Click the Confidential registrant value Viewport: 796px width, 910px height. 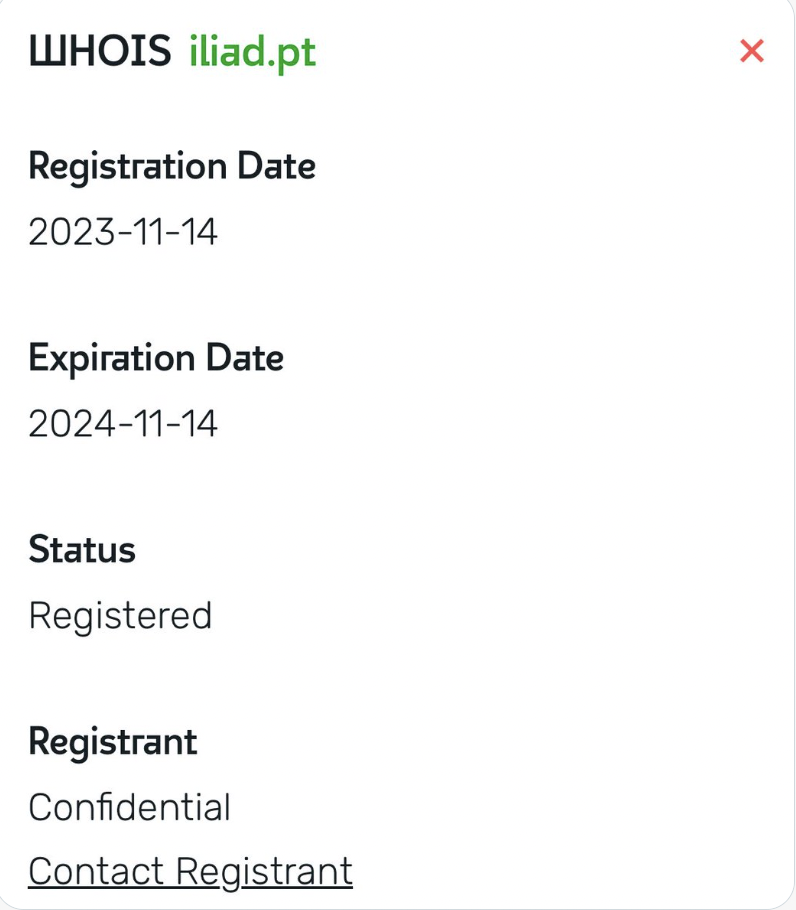tap(129, 807)
